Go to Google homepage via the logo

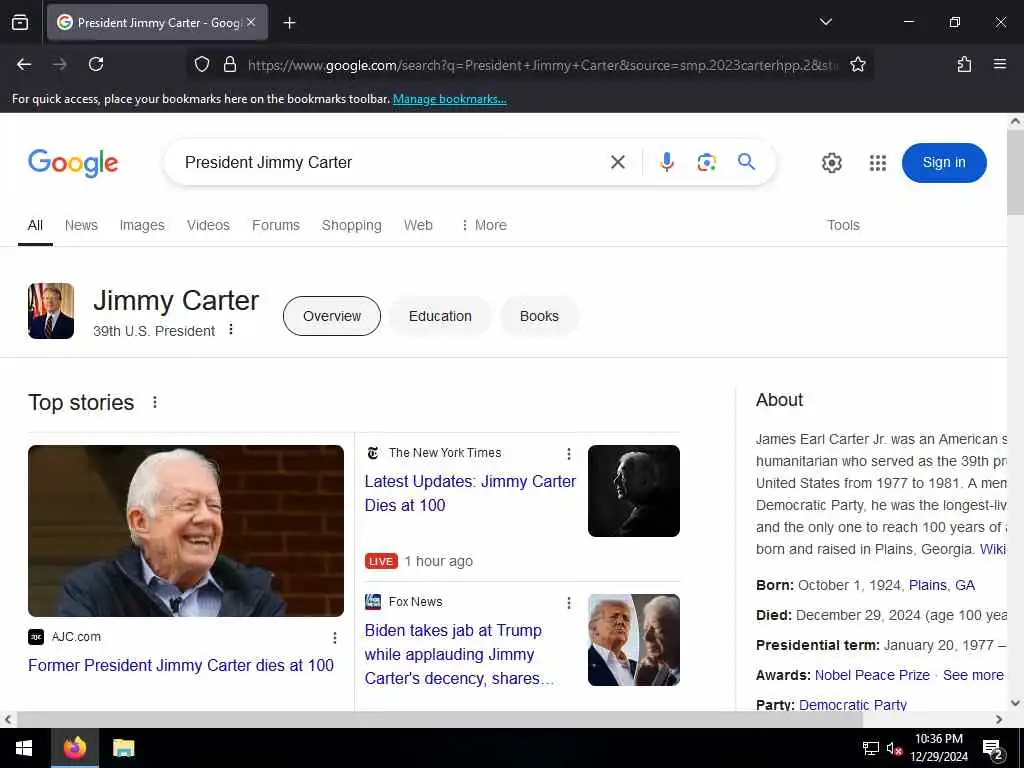point(73,163)
